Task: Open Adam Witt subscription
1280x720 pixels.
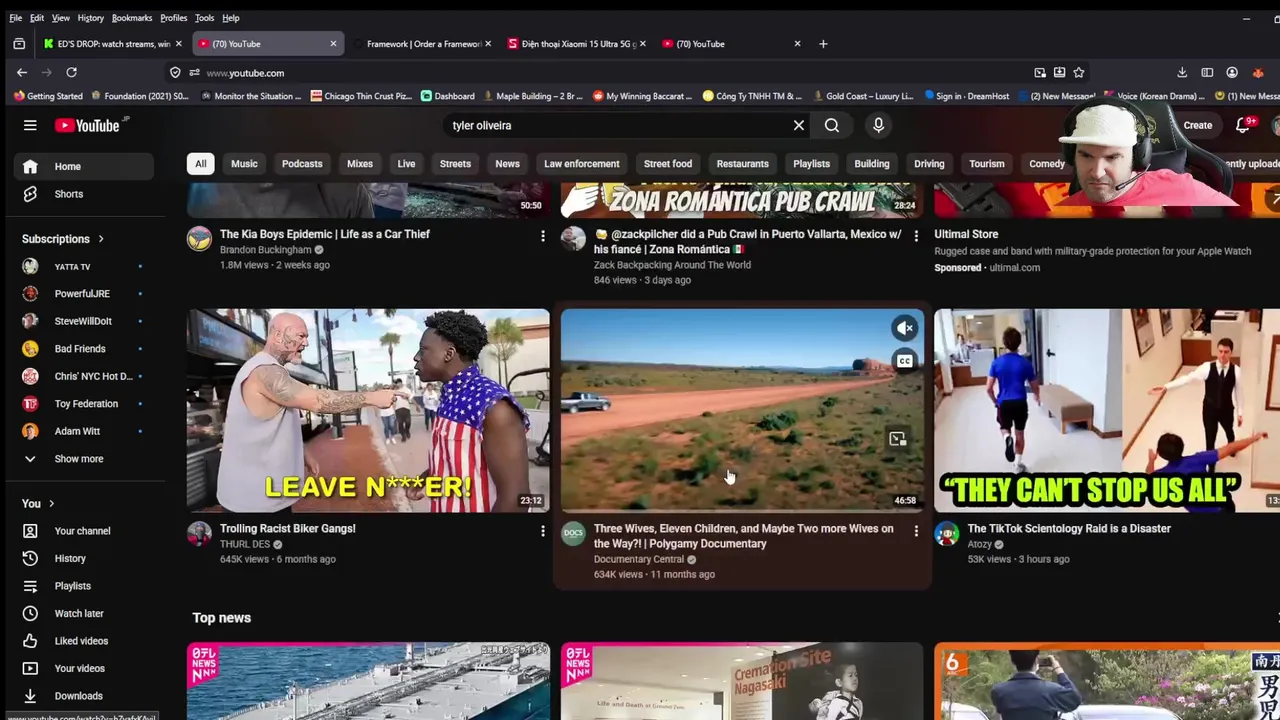Action: pos(84,431)
